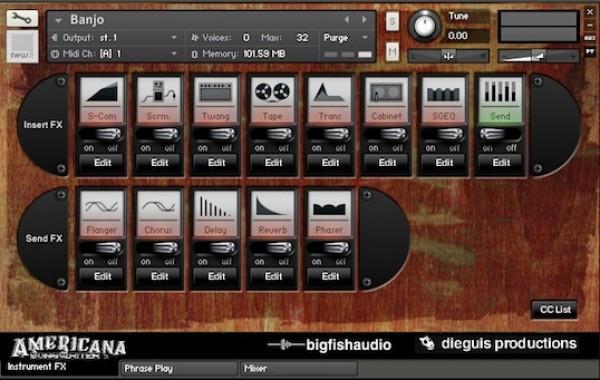The height and width of the screenshot is (380, 600).
Task: Select the Cabinet speaker effect icon
Action: [x=386, y=92]
